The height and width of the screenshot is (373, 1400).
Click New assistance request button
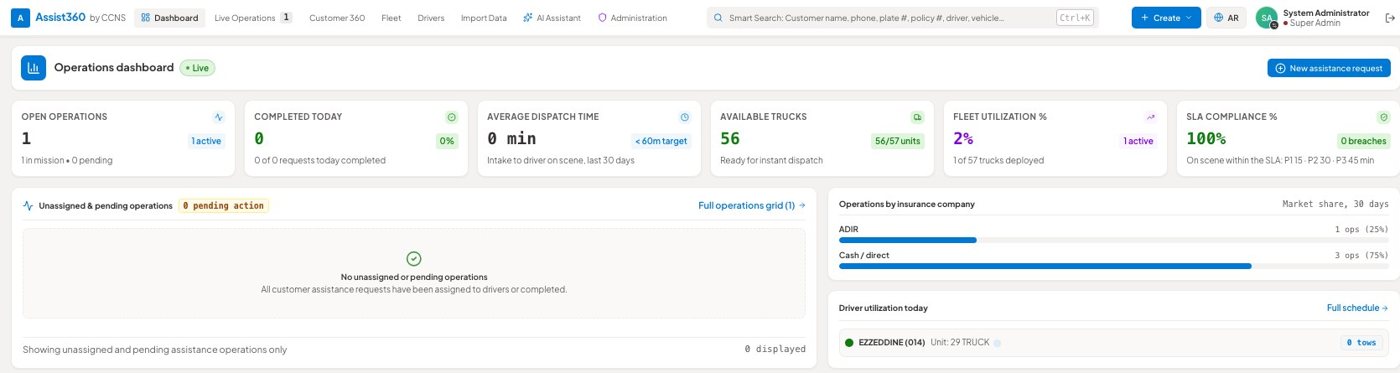point(1329,68)
